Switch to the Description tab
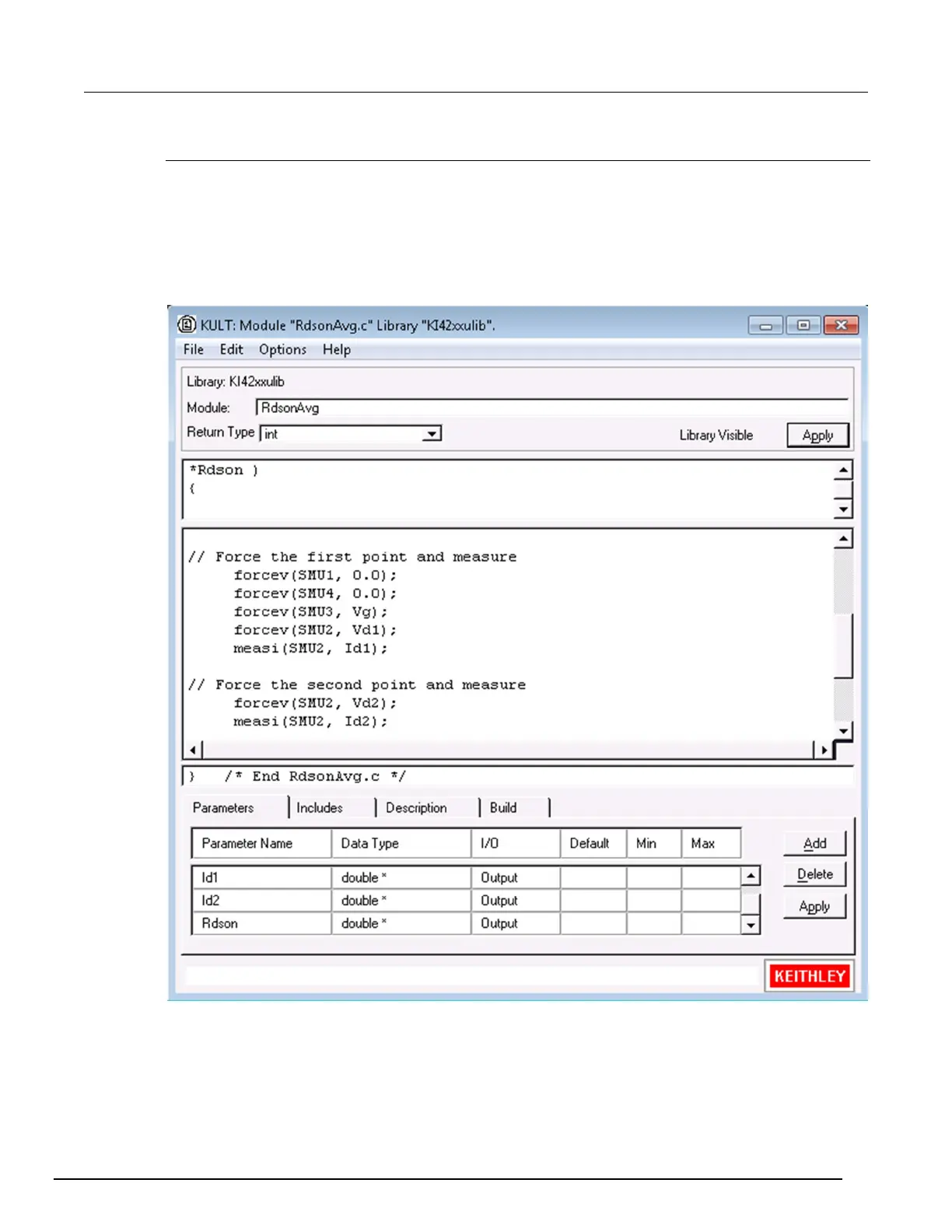Viewport: 952px width, 1232px height. pos(416,808)
